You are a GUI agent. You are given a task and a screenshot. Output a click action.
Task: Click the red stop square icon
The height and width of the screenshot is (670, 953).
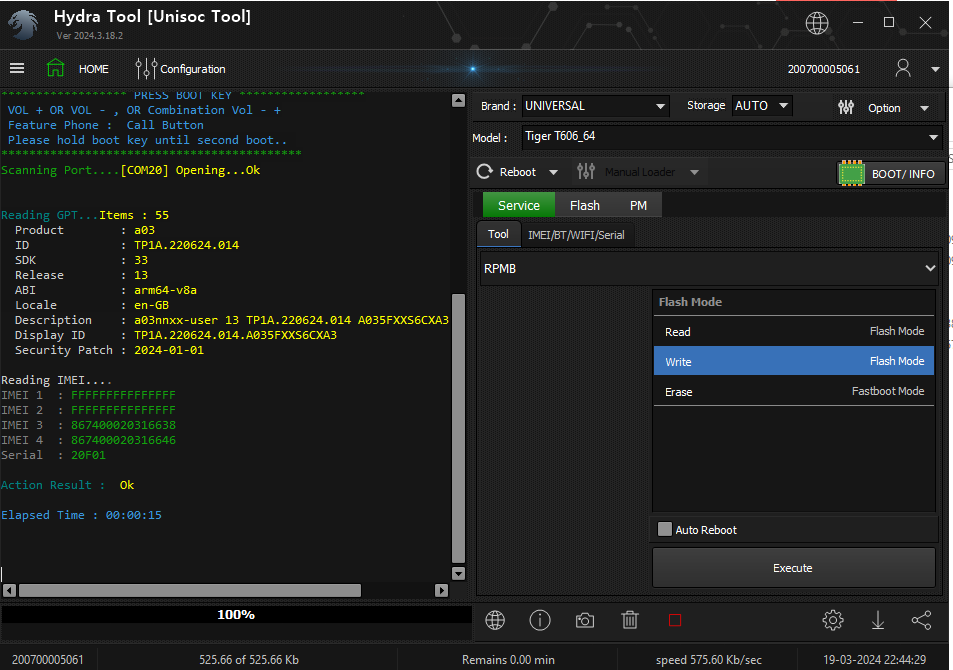click(675, 620)
